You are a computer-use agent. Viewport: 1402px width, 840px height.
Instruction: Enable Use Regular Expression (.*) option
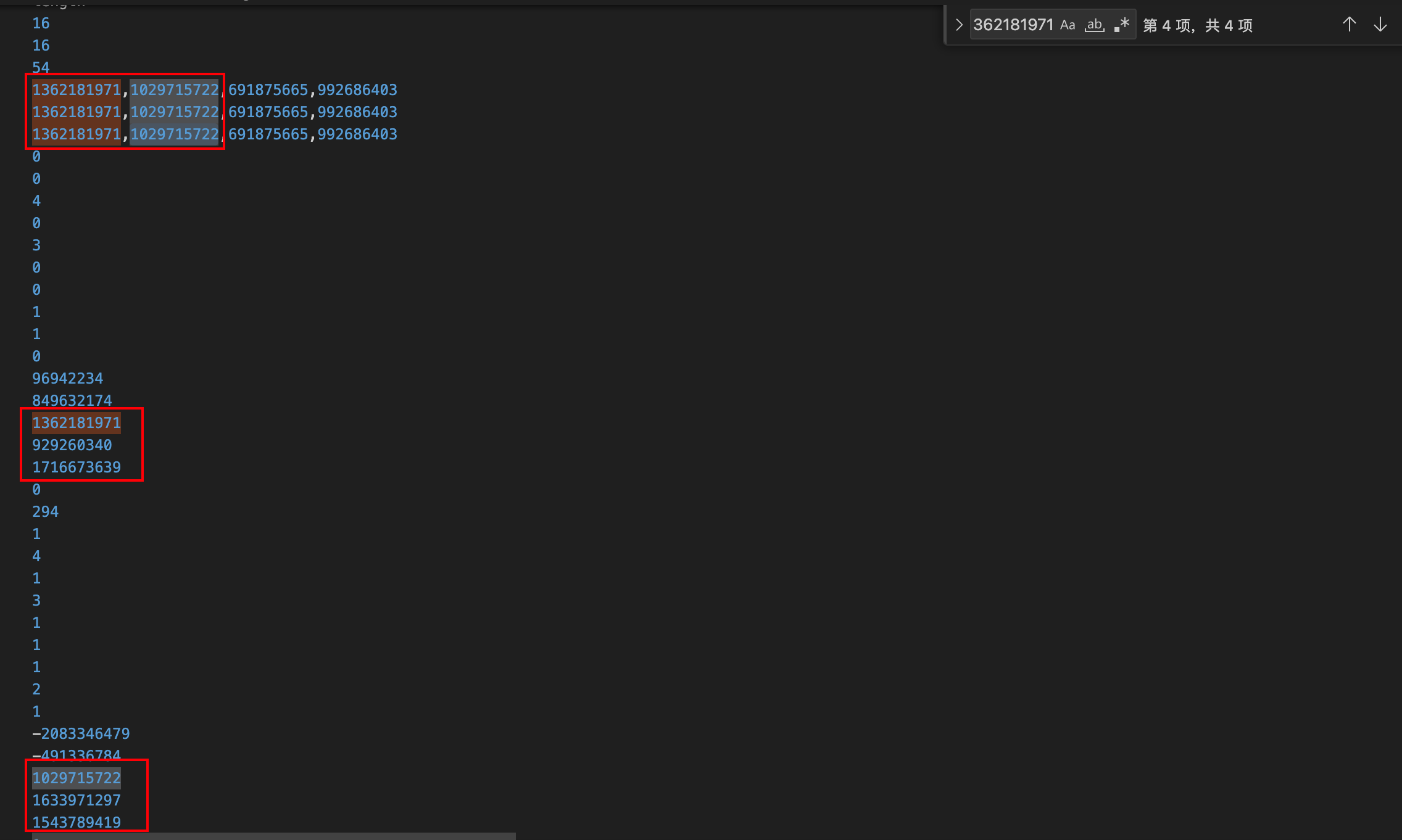click(x=1122, y=25)
